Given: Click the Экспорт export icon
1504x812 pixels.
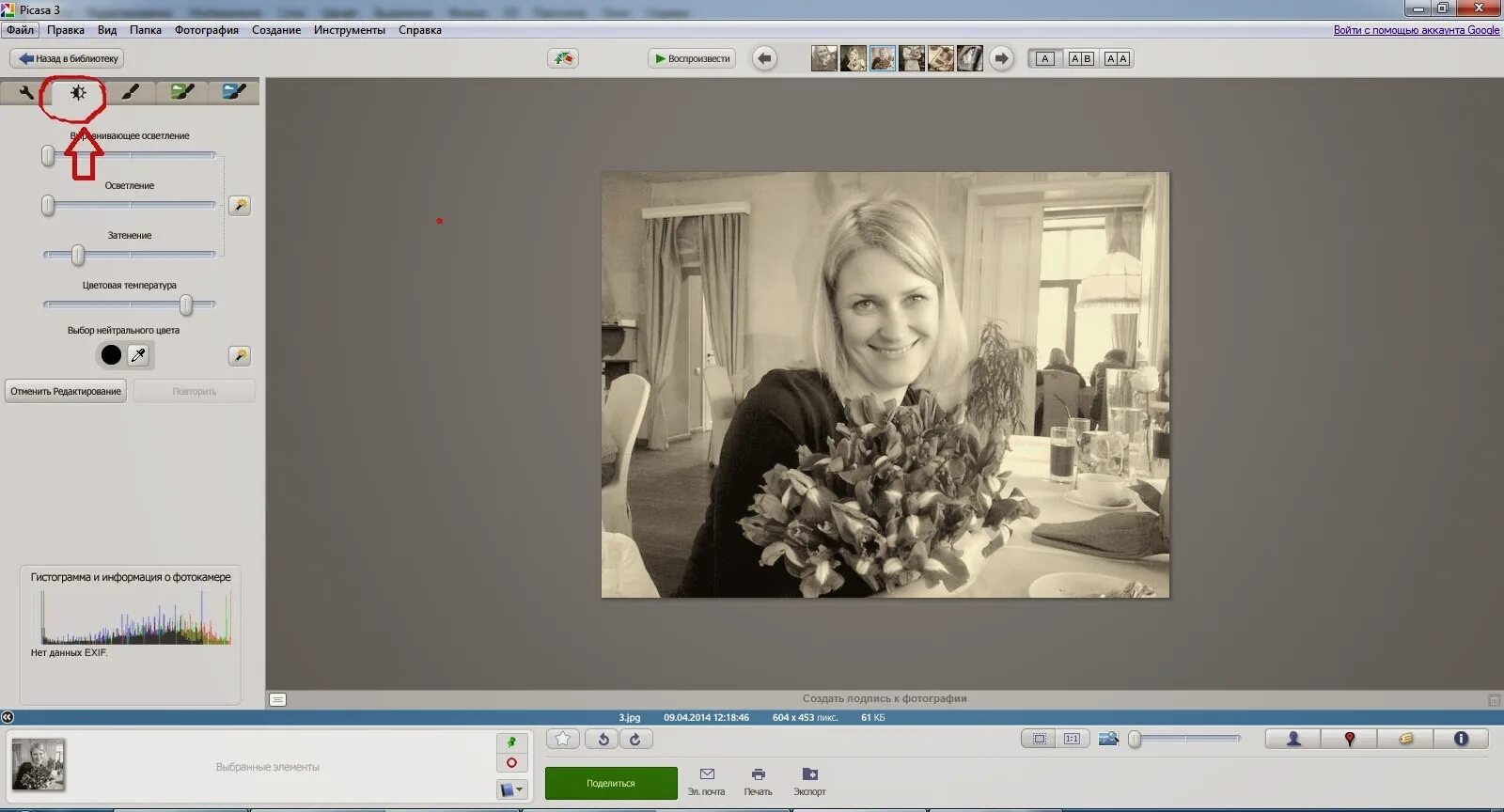Looking at the screenshot, I should click(x=809, y=781).
